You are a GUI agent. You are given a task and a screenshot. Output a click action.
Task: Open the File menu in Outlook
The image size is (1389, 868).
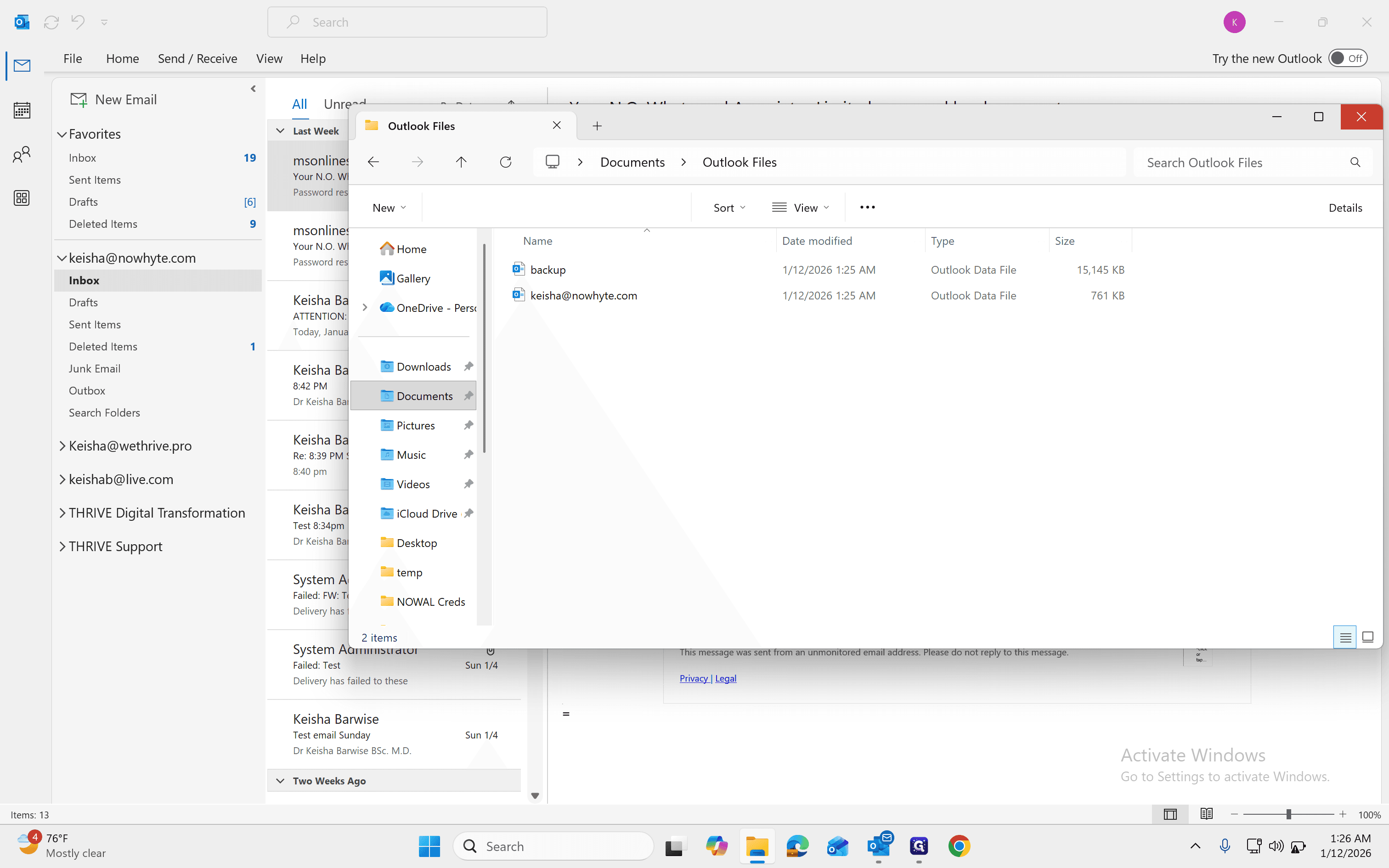(x=72, y=59)
